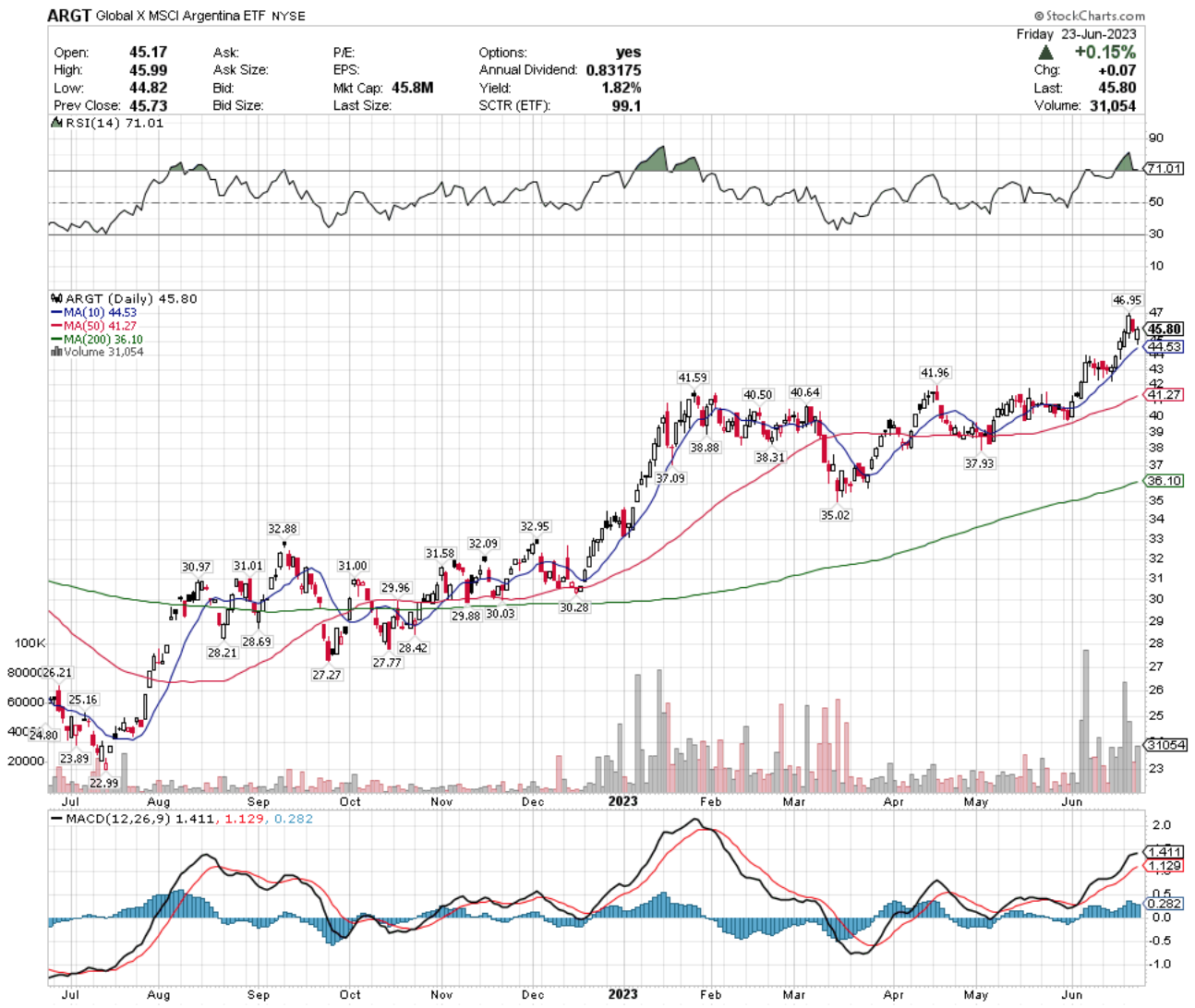The image size is (1195, 1008).
Task: Click the 35.02 March low annotation
Action: pyautogui.click(x=835, y=515)
